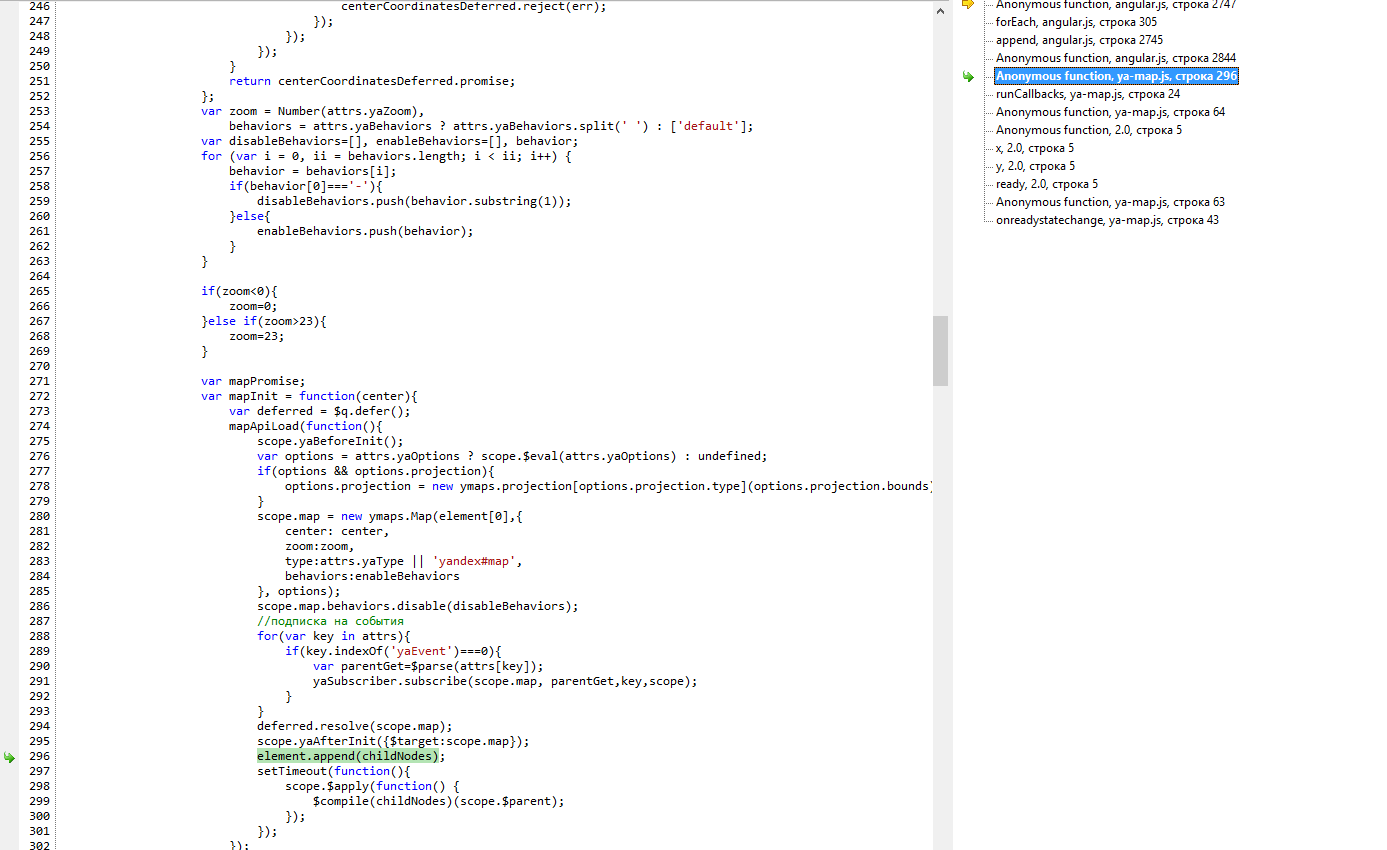Click the '$compile(childNodes)(scope.$parent);' line
The width and height of the screenshot is (1387, 850).
(438, 801)
